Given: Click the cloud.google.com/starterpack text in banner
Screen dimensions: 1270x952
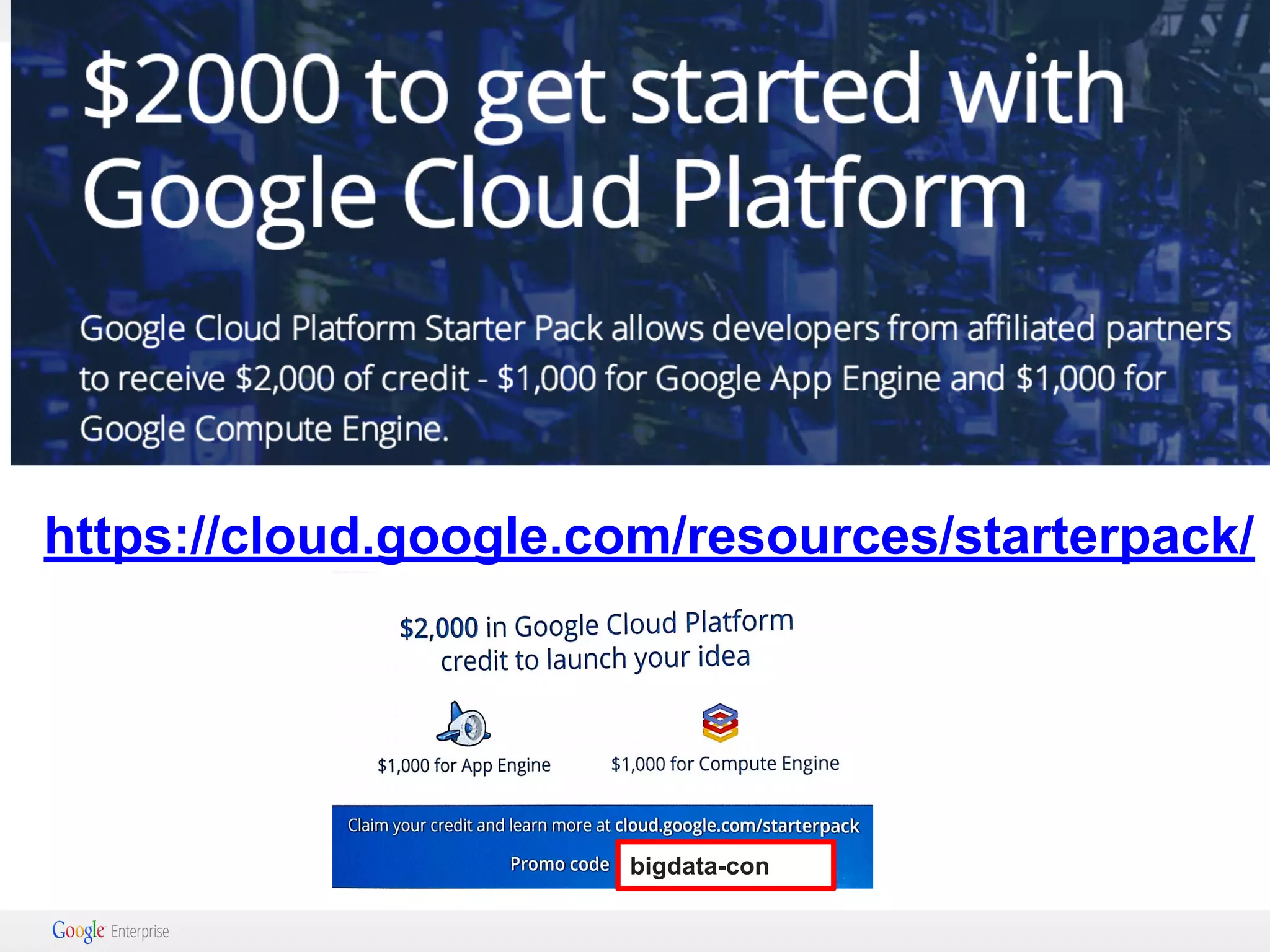Looking at the screenshot, I should pyautogui.click(x=737, y=826).
